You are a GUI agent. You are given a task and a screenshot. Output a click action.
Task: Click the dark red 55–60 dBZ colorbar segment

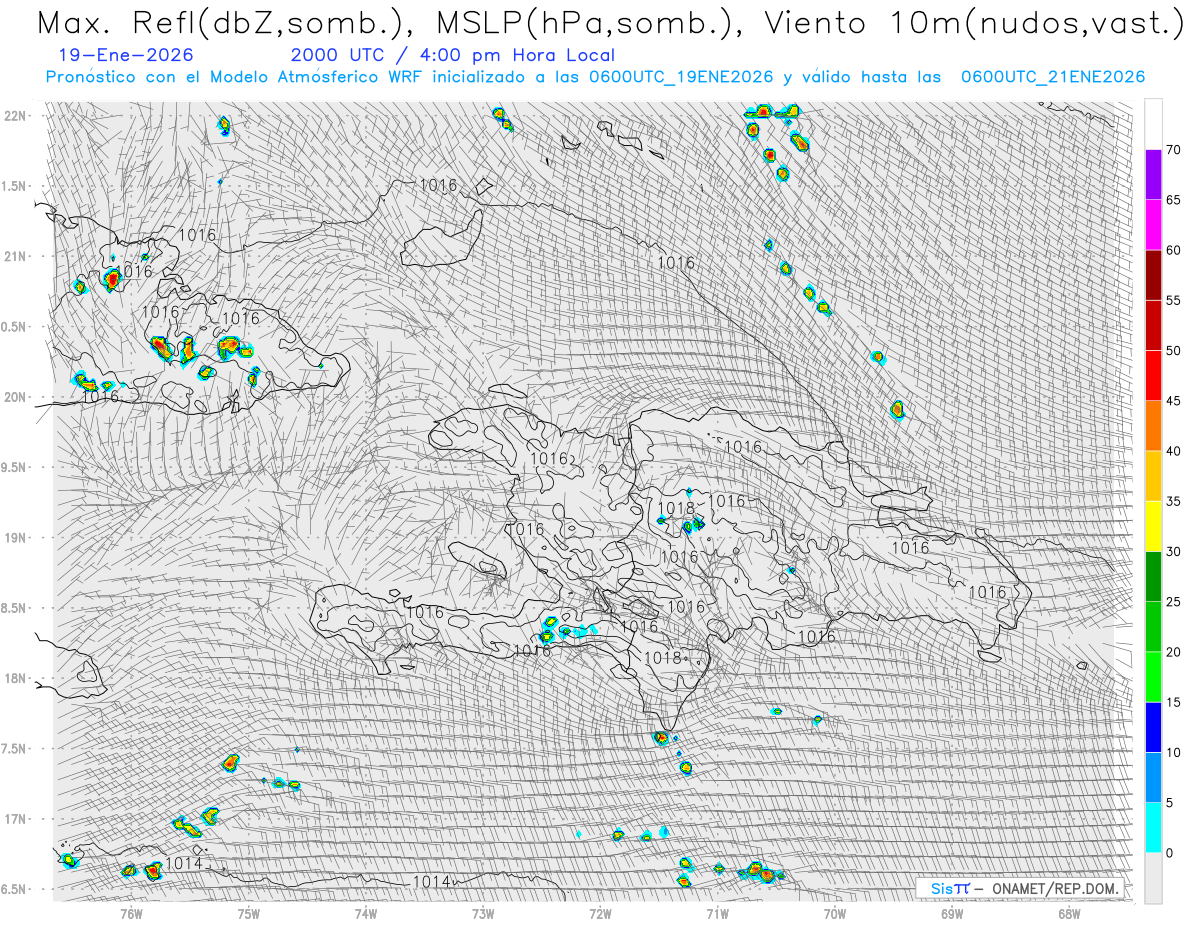click(1154, 275)
